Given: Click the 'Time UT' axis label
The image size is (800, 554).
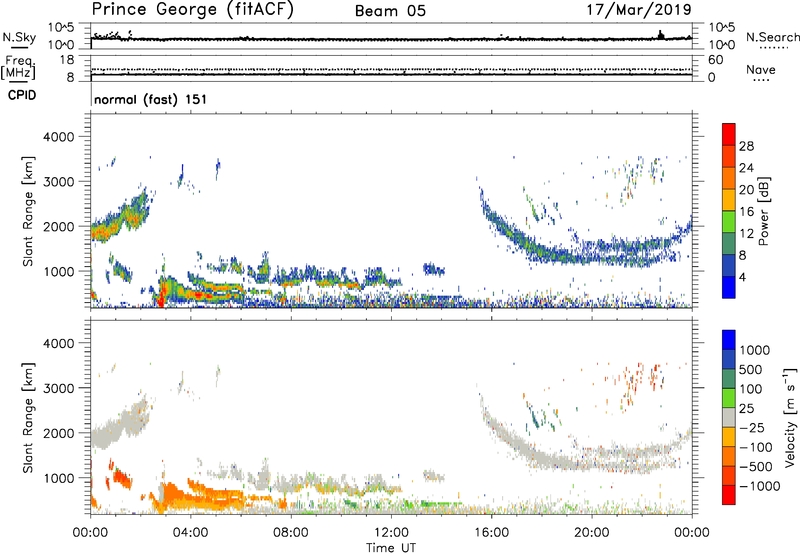Looking at the screenshot, I should (391, 548).
